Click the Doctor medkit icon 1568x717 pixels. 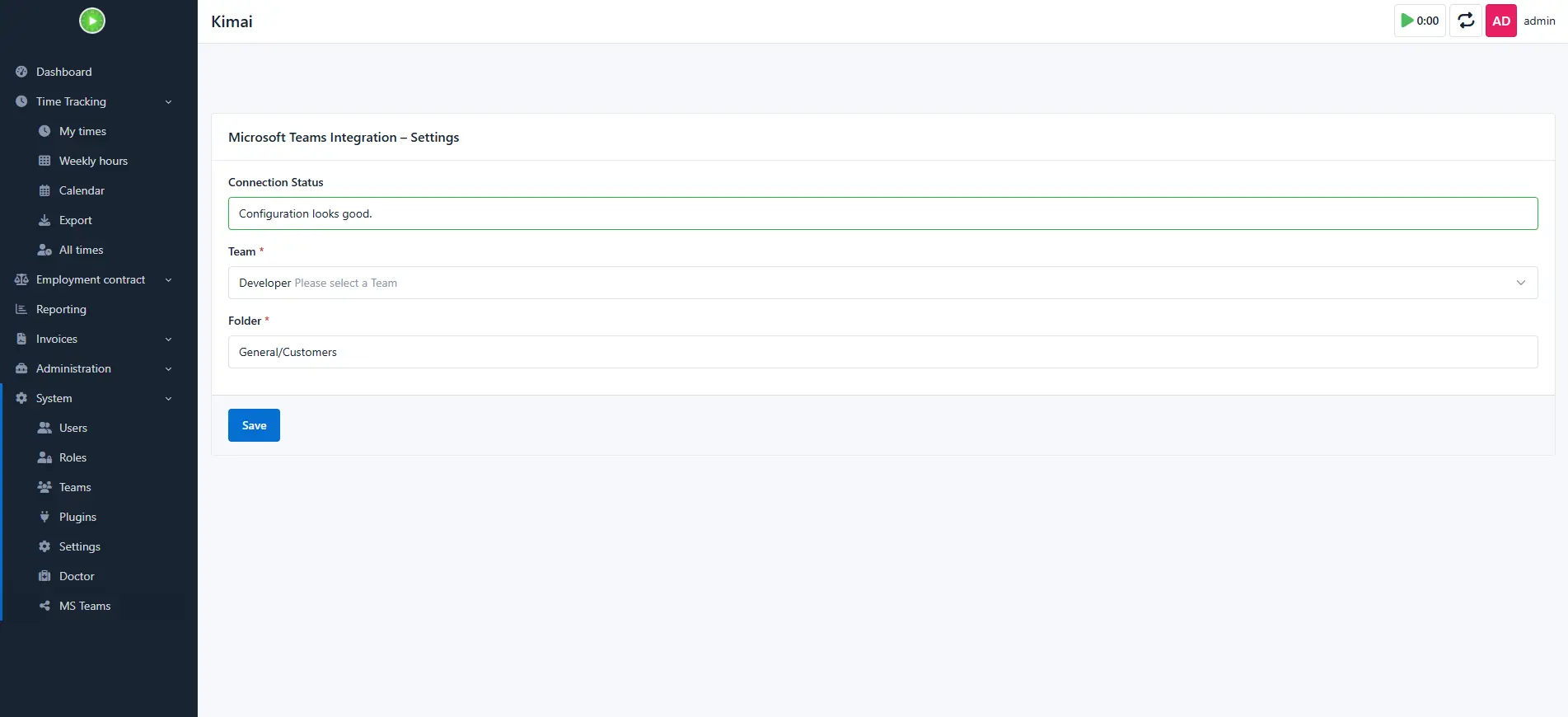(x=44, y=576)
